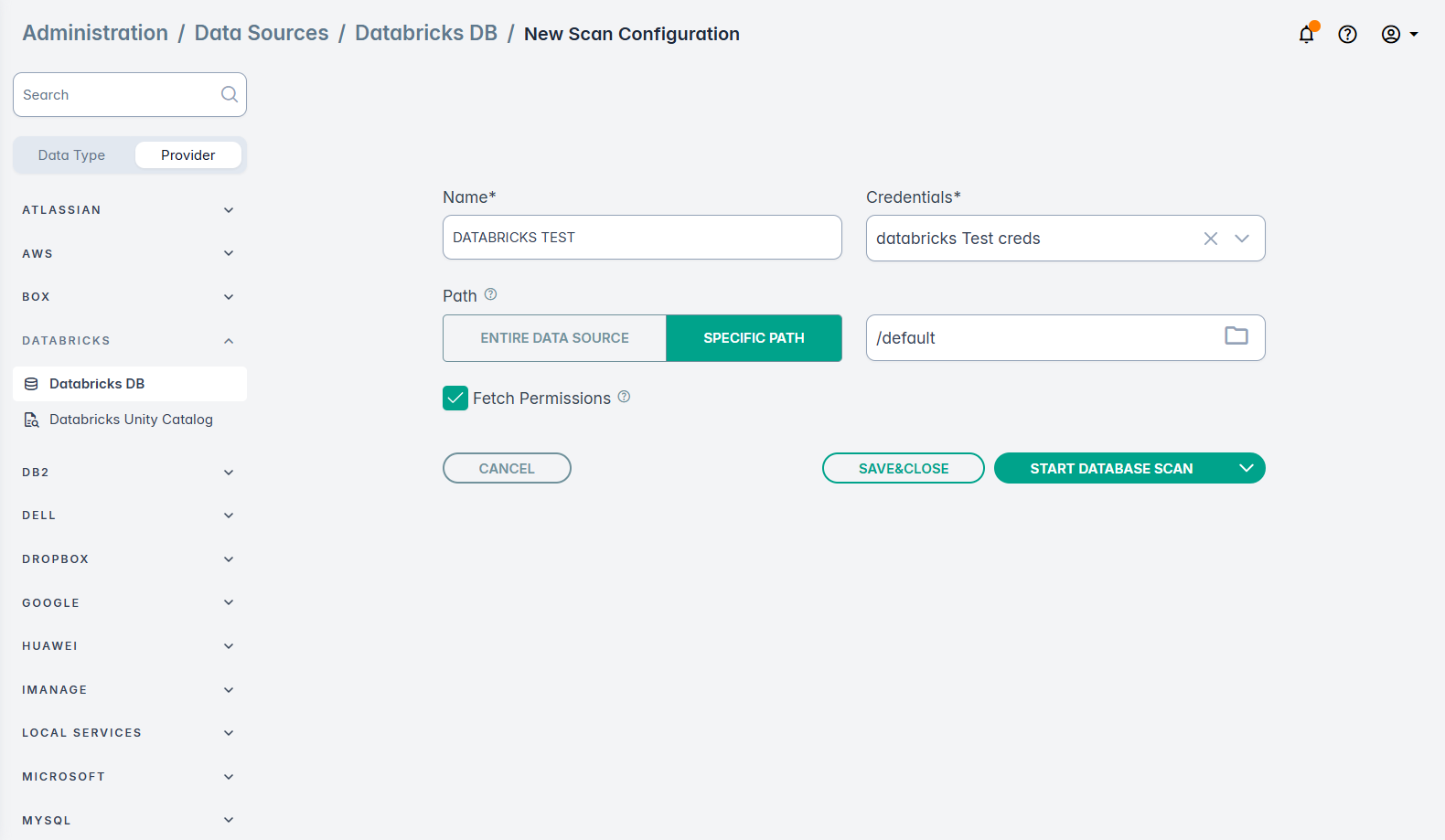Select the Specific Path option
Screen dimensions: 1445x840
pos(754,338)
